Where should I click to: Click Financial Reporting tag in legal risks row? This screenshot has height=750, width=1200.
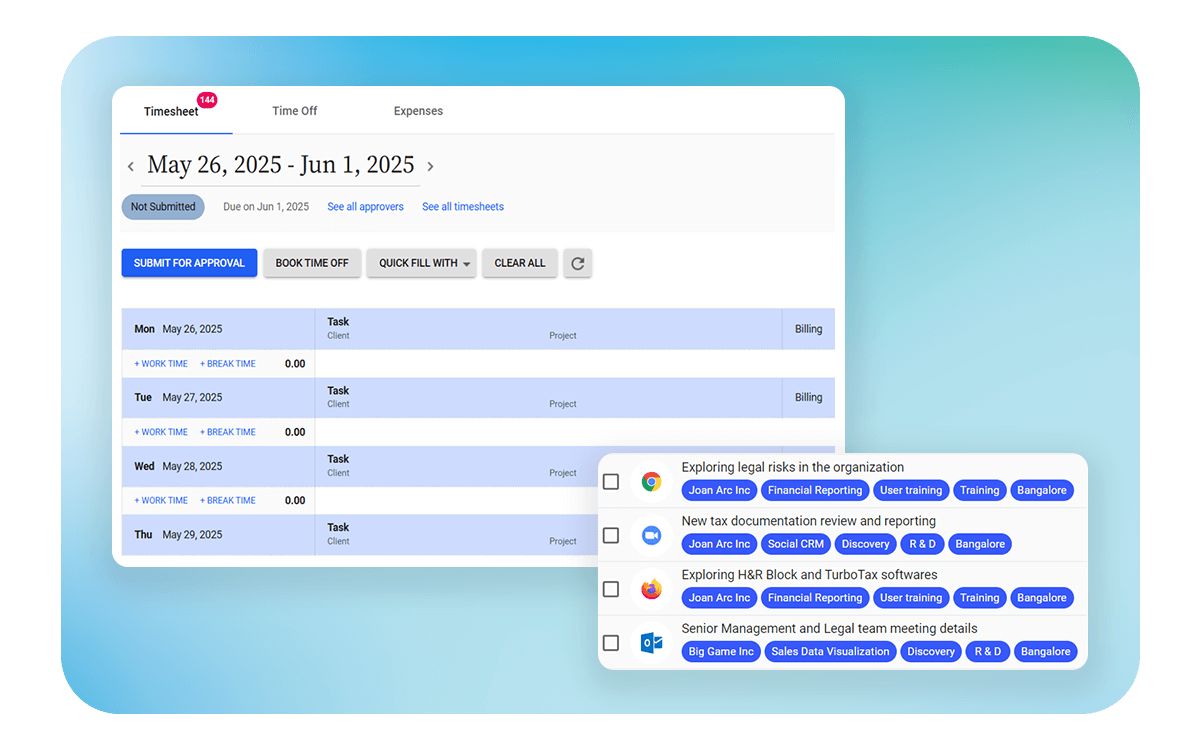coord(815,490)
